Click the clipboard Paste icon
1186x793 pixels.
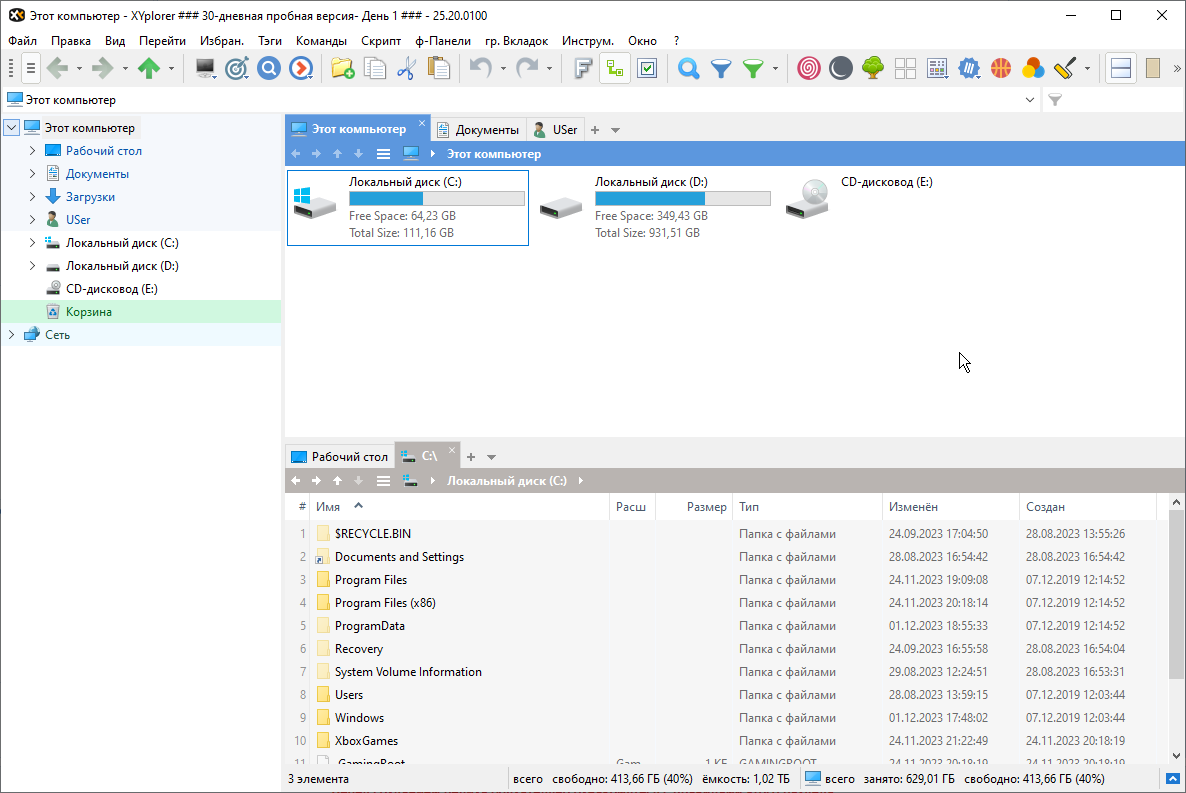pyautogui.click(x=439, y=68)
